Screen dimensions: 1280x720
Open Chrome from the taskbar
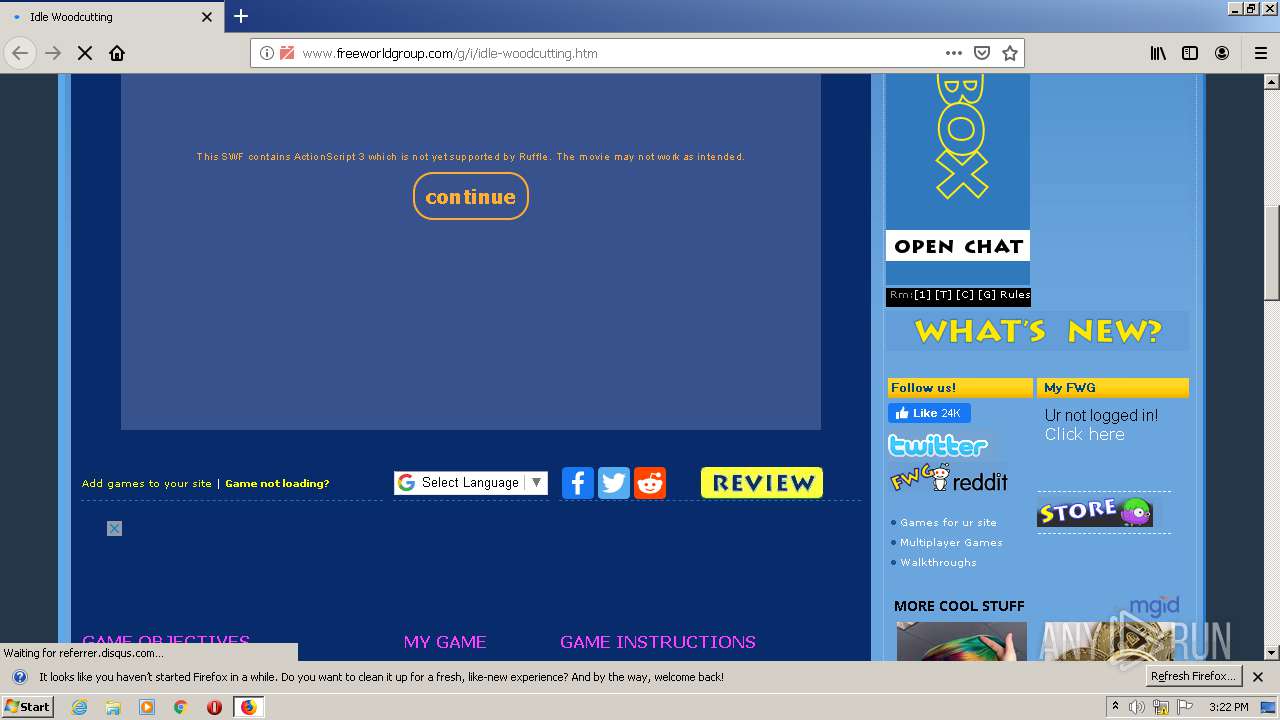coord(181,707)
